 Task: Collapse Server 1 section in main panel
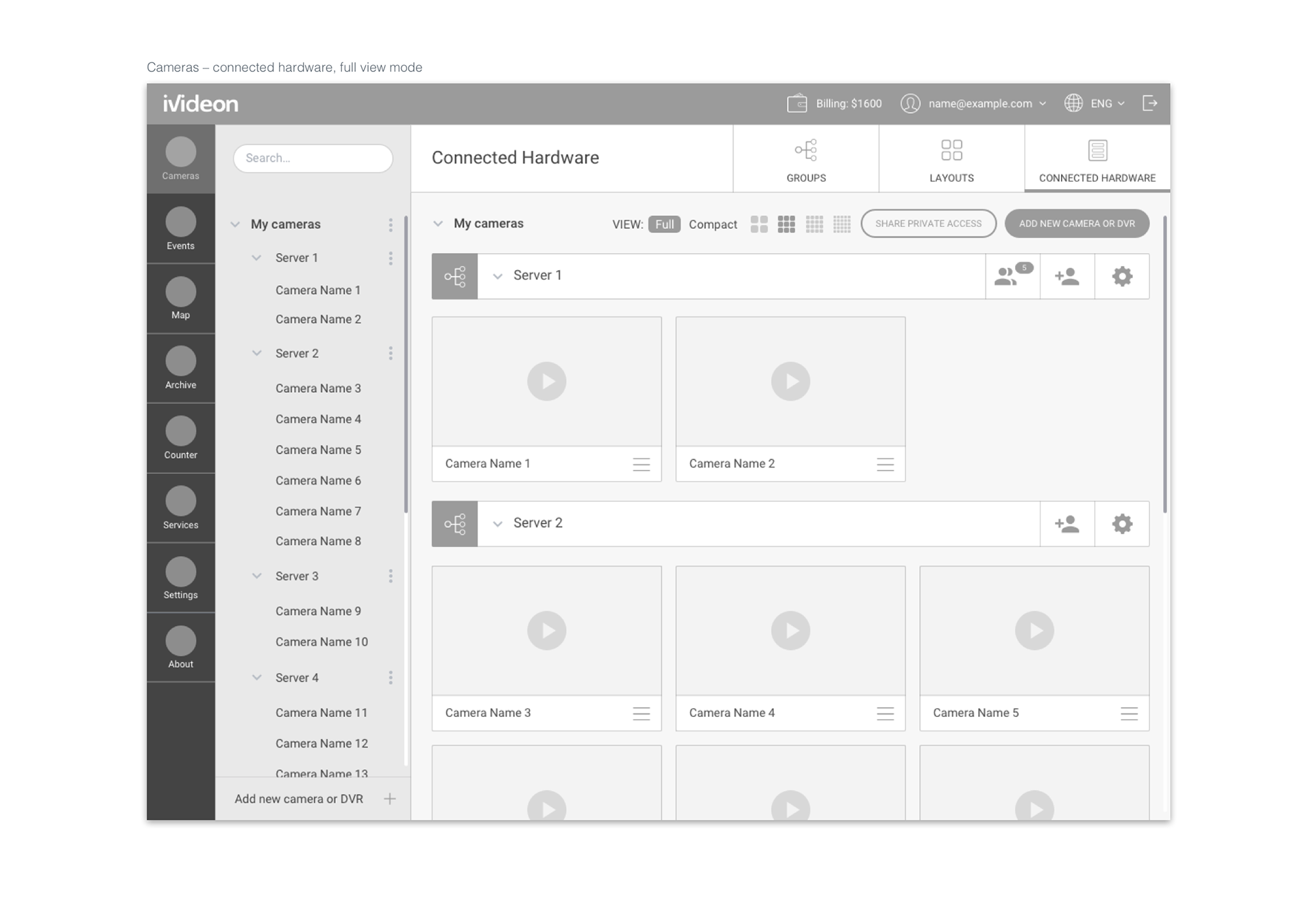tap(498, 276)
